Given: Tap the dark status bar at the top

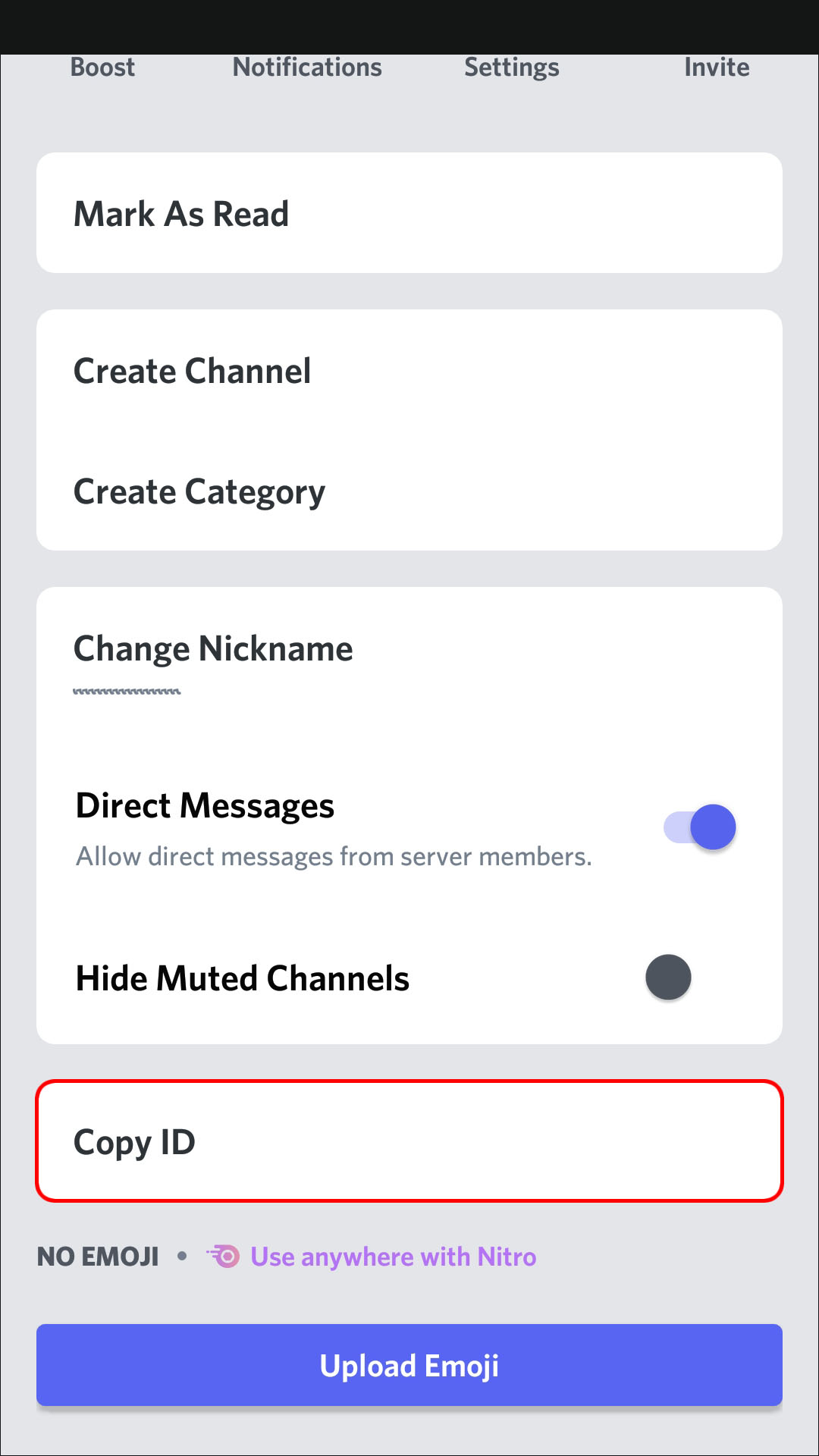Looking at the screenshot, I should point(409,27).
